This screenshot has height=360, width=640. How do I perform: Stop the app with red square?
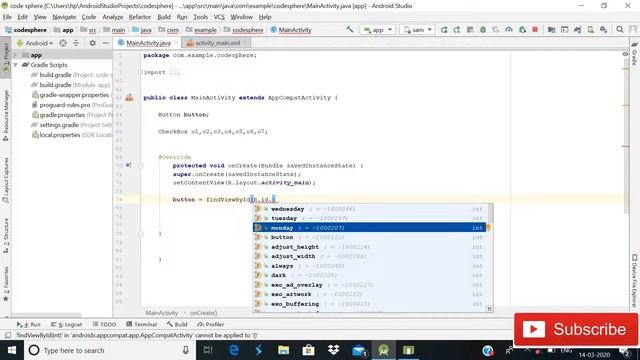tap(535, 30)
